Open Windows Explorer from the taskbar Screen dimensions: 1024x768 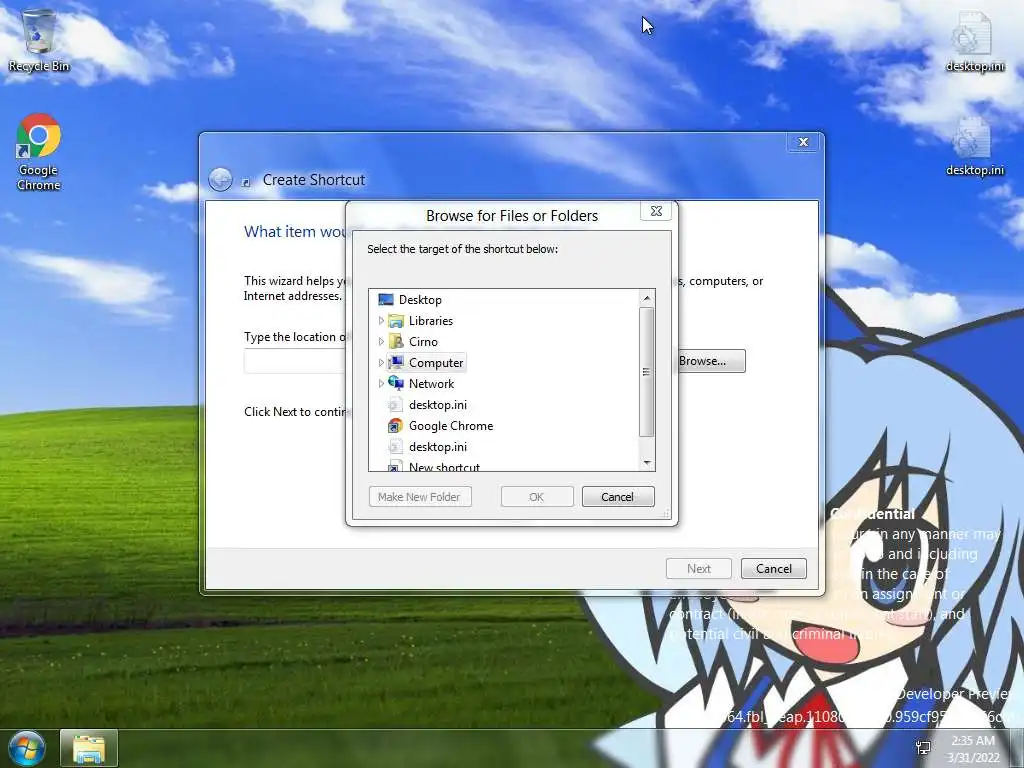pyautogui.click(x=89, y=748)
